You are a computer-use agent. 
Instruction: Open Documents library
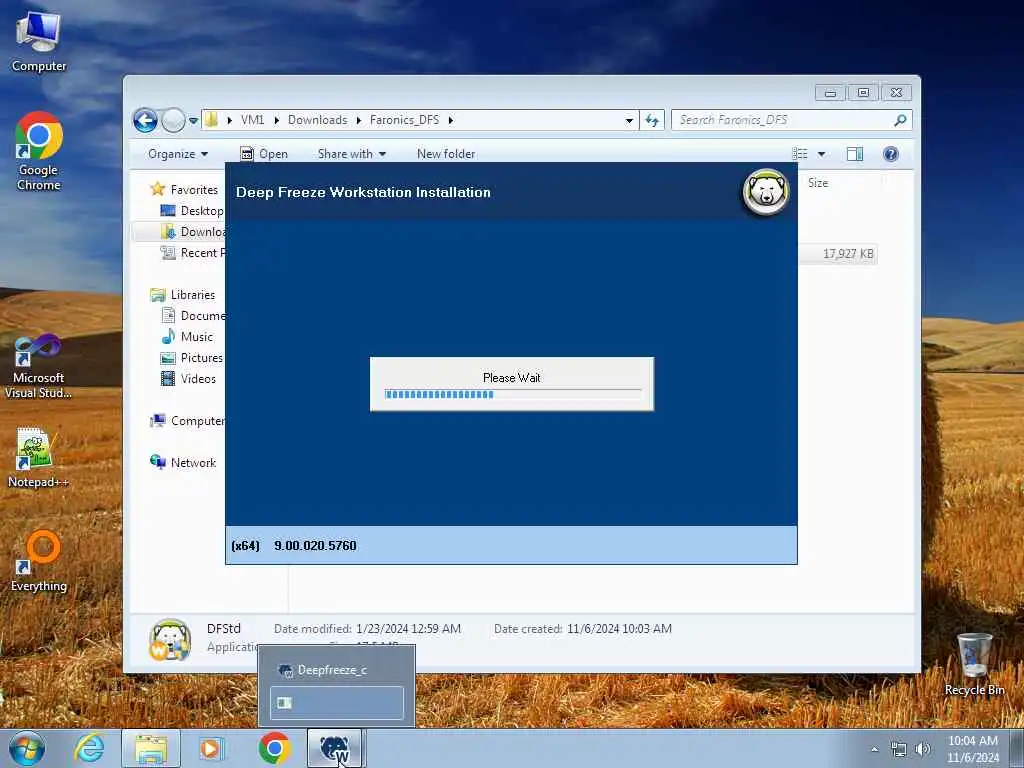pyautogui.click(x=193, y=316)
